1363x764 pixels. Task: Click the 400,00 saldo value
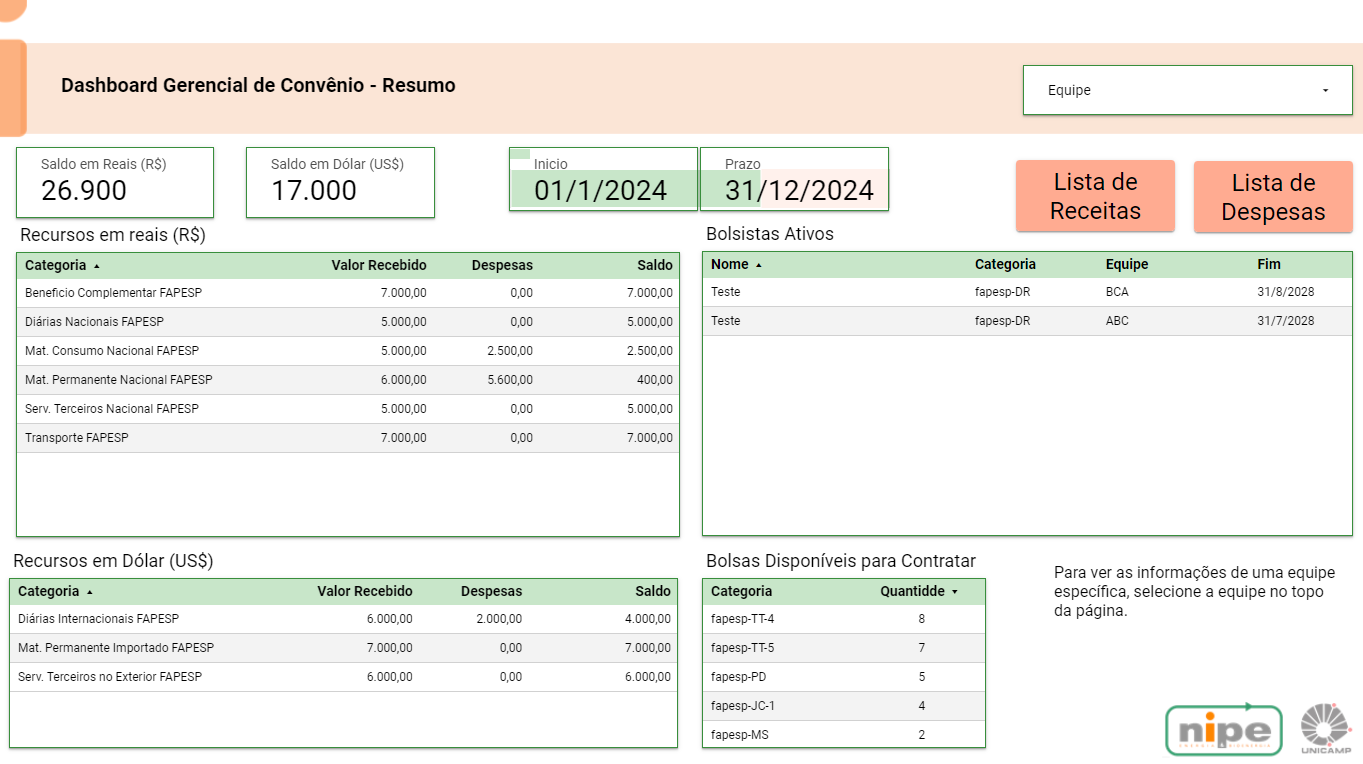tap(655, 380)
